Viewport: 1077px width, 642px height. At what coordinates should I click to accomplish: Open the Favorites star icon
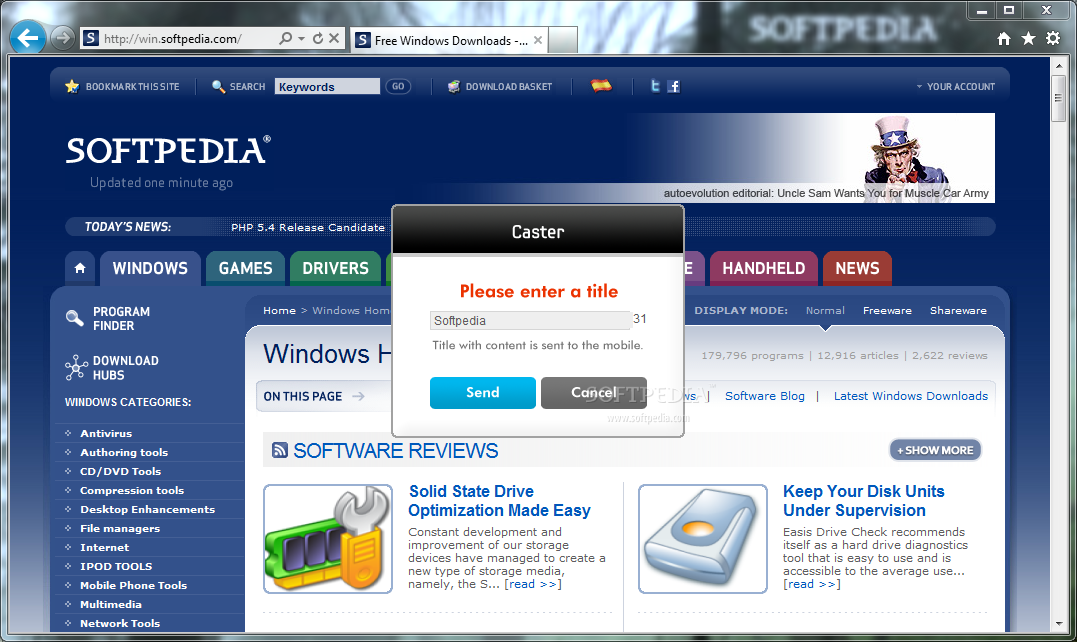coord(1028,38)
